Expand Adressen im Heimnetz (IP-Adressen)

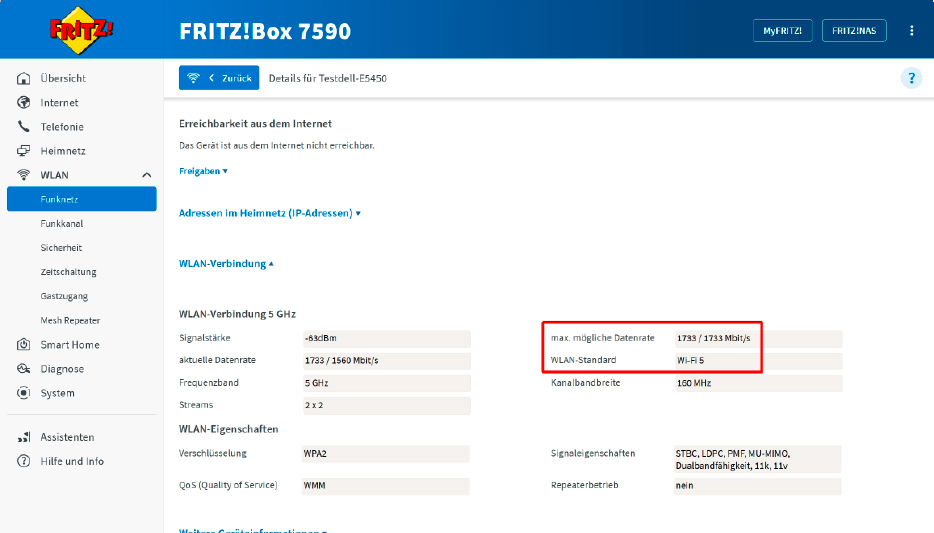coord(270,213)
